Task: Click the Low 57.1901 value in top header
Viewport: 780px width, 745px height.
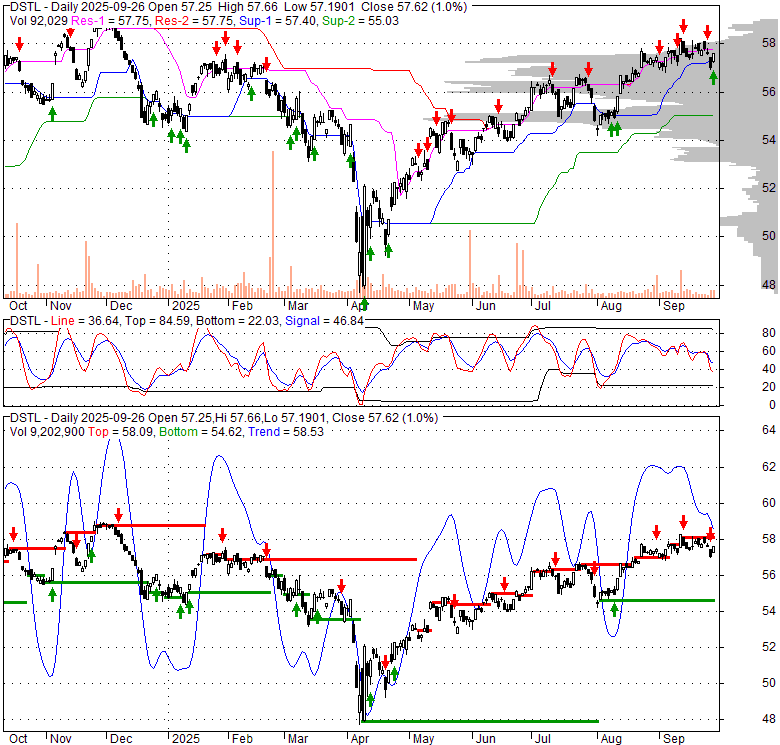Action: coord(322,7)
